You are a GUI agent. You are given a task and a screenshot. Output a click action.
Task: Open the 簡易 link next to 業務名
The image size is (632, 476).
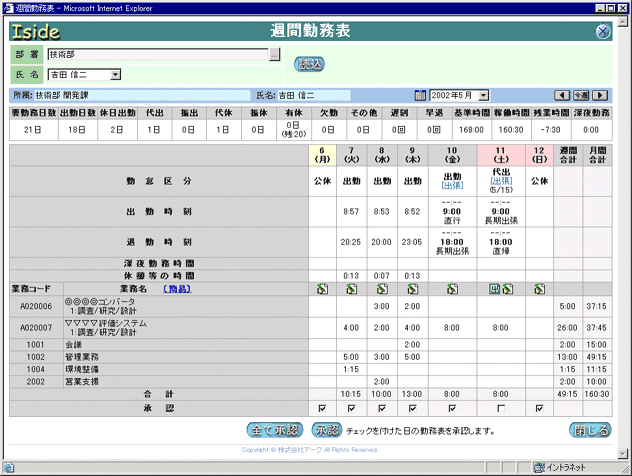[177, 289]
